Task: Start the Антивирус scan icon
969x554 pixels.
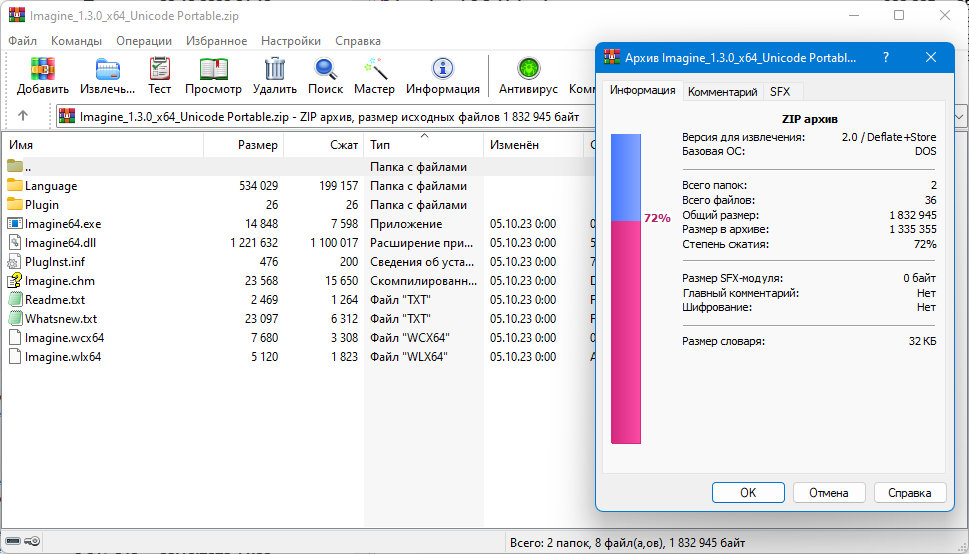Action: (528, 69)
